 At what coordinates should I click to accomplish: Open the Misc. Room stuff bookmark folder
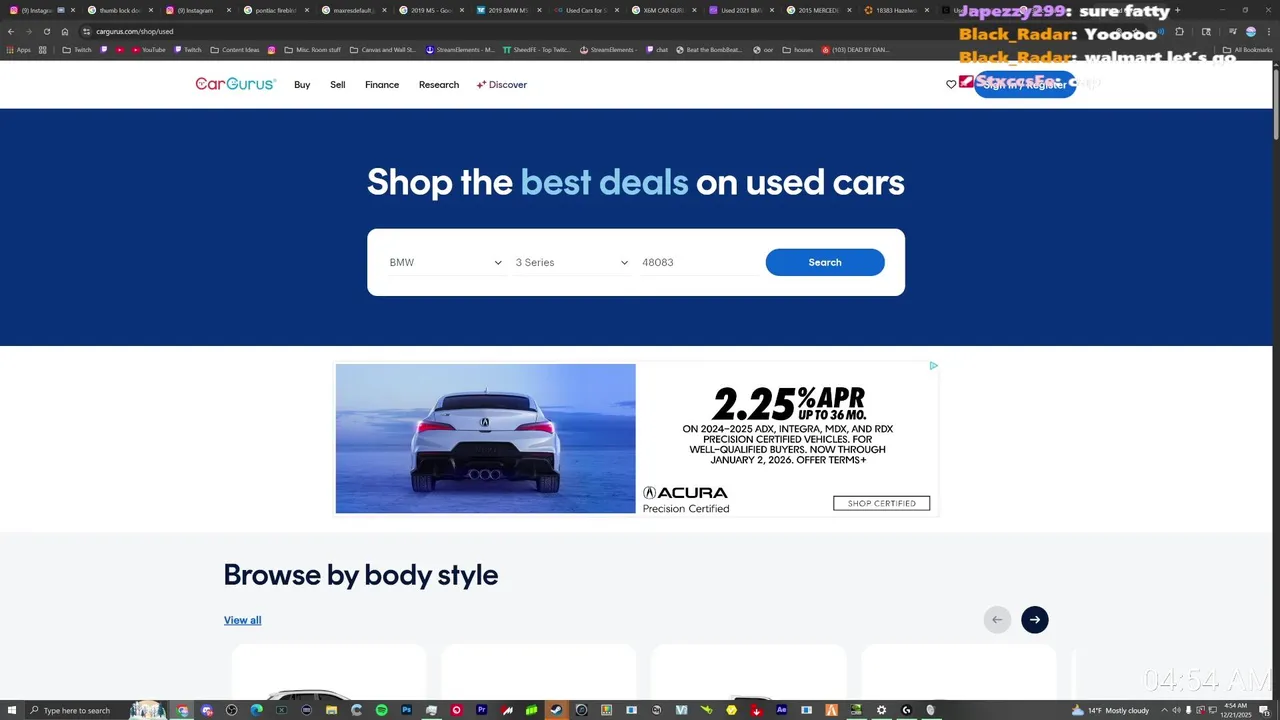click(x=312, y=49)
